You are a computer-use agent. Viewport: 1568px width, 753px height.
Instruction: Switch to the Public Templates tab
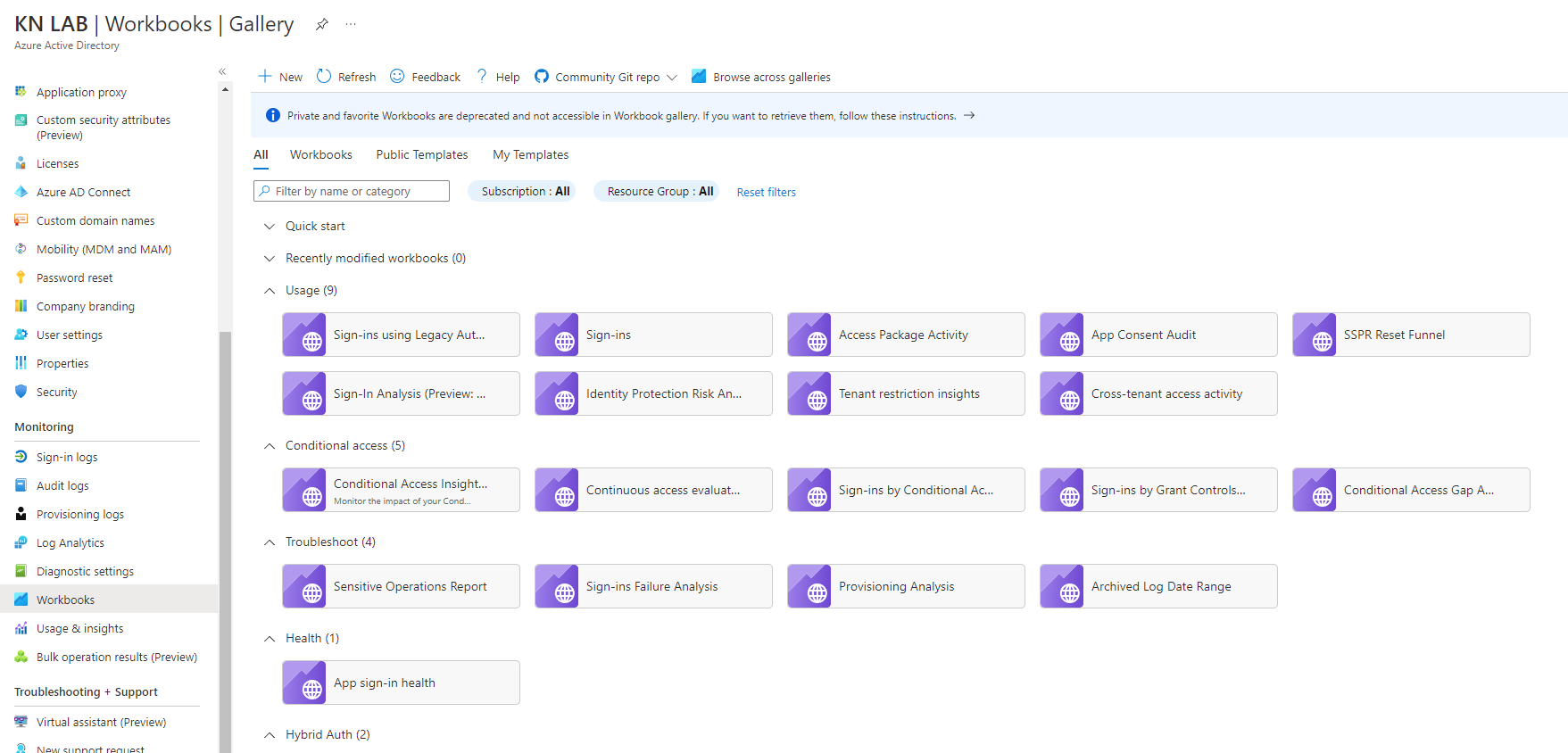tap(421, 154)
